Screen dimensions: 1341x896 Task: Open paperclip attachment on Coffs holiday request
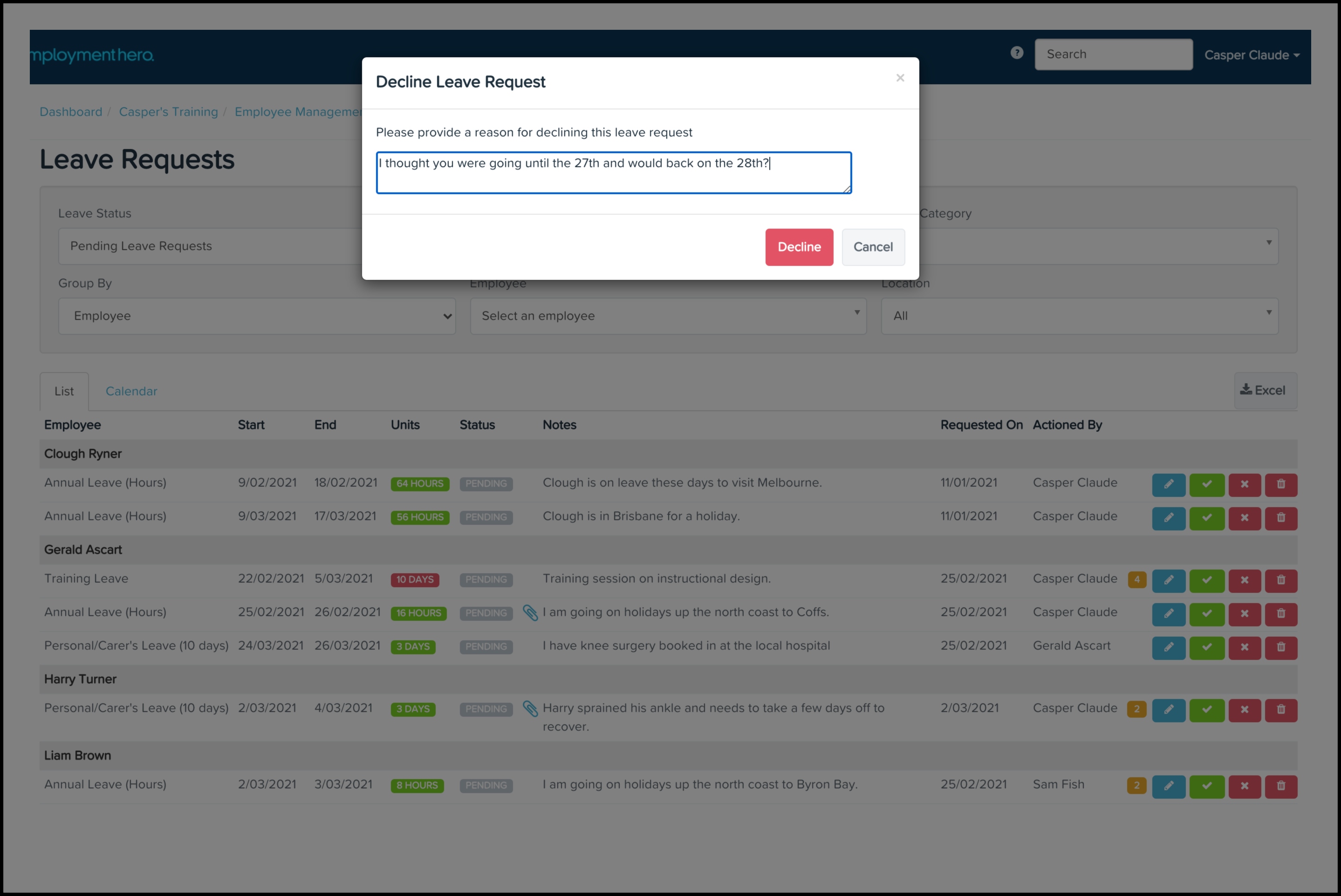(x=530, y=613)
